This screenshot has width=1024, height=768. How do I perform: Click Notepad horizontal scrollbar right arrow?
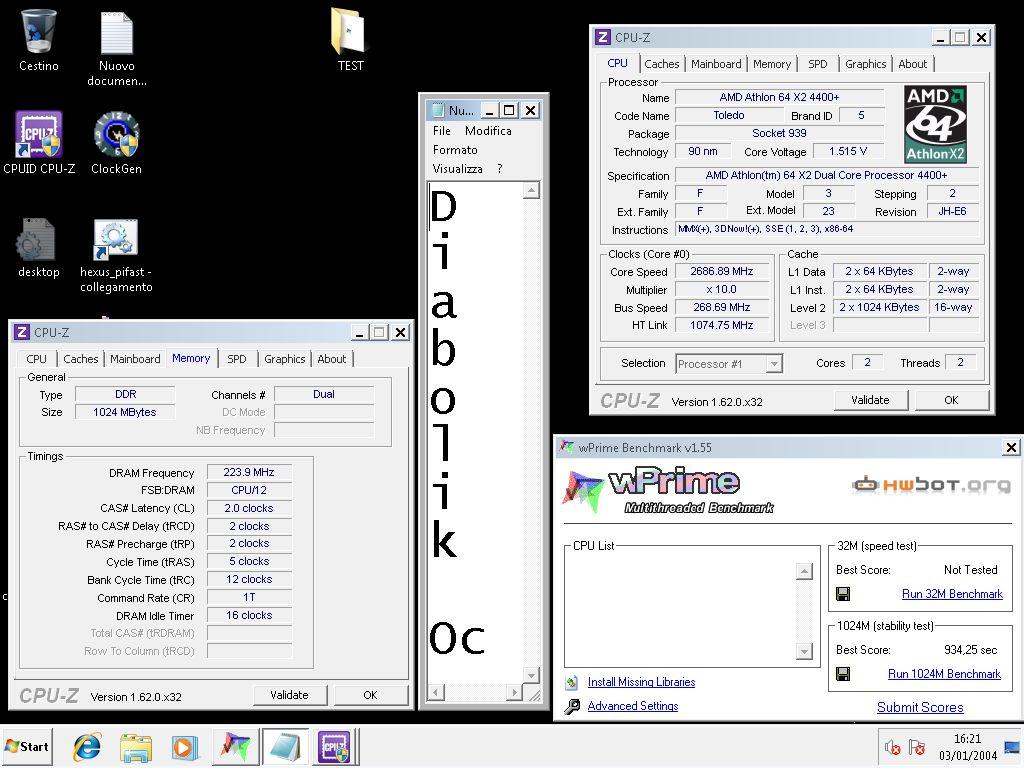coord(515,692)
